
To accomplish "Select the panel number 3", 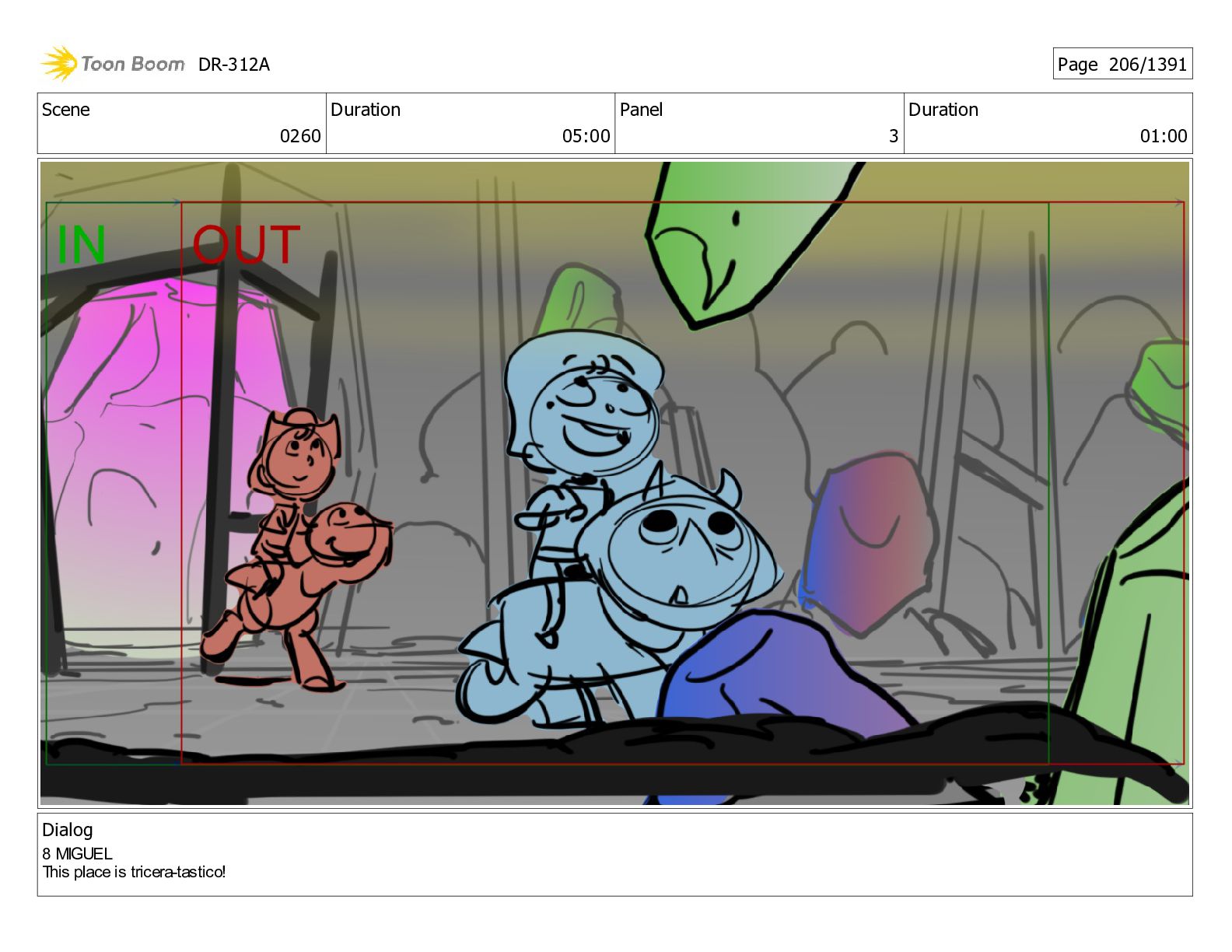I will pyautogui.click(x=894, y=136).
